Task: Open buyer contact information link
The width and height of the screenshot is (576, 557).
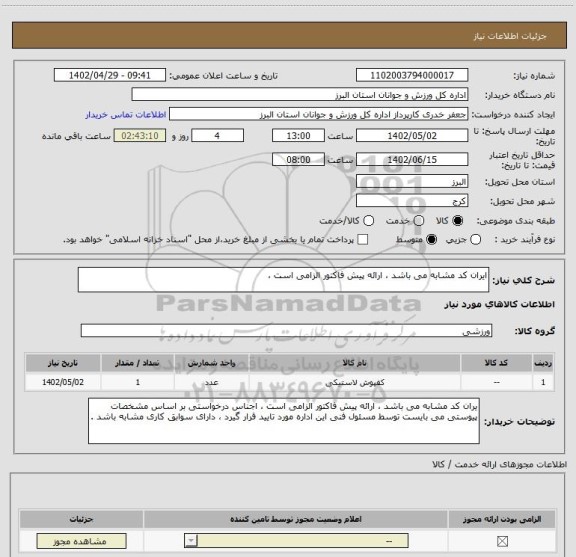Action: pos(126,115)
